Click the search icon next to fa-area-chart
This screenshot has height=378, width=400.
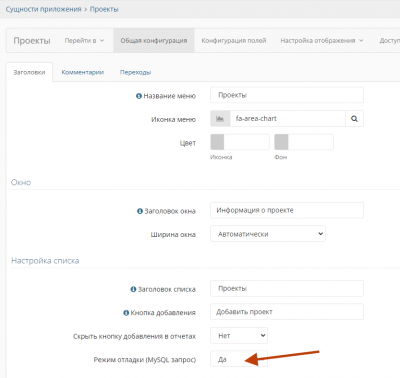pos(354,119)
